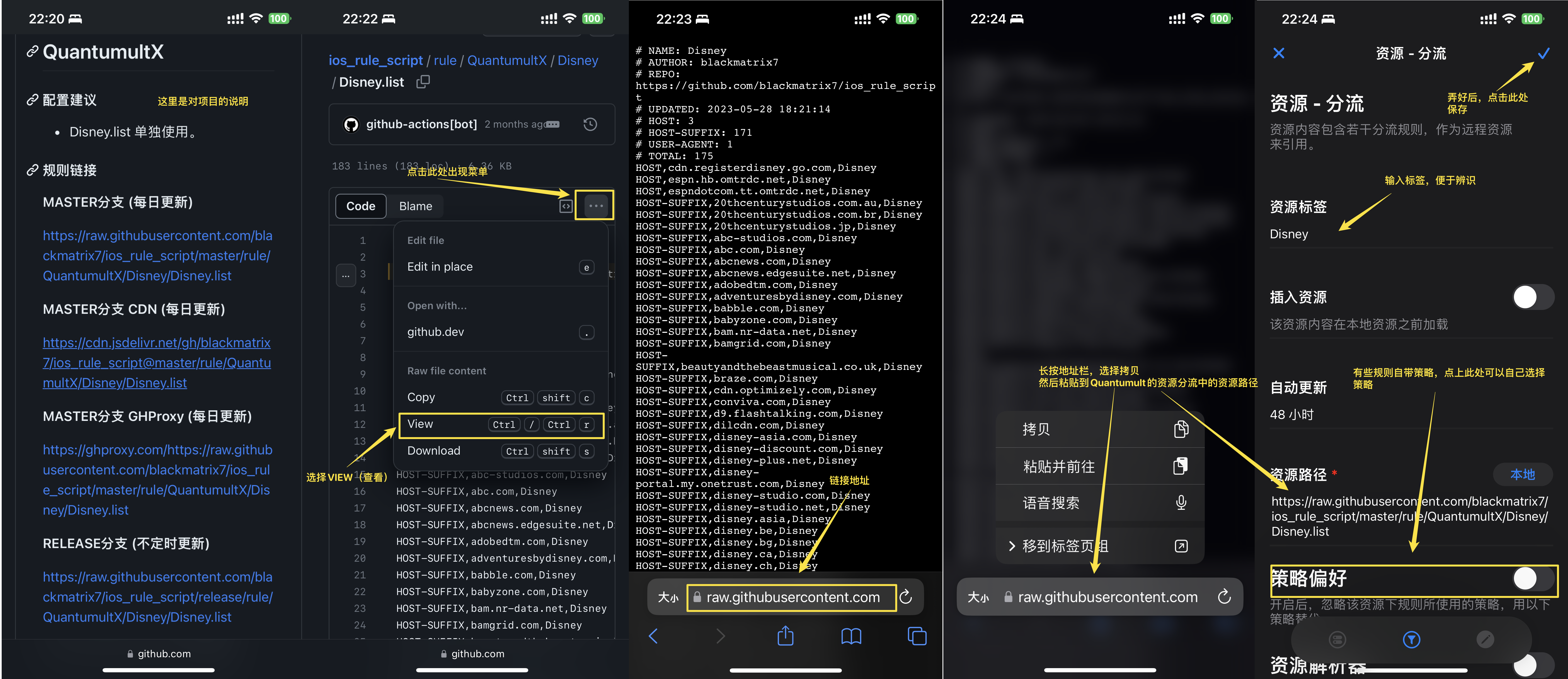Close the 资源 - 分流 editor with X

[x=1278, y=53]
